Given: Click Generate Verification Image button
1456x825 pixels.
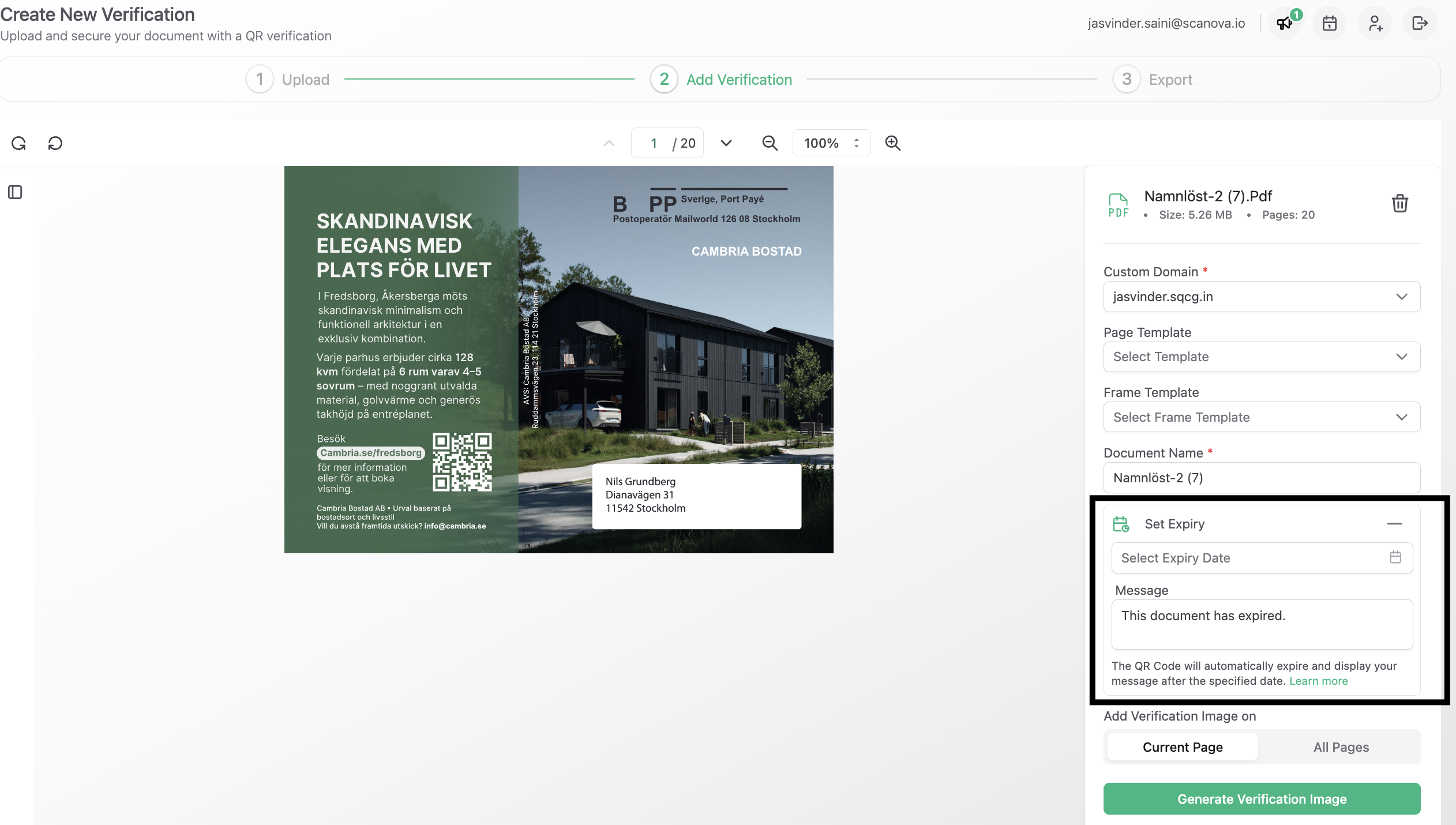Looking at the screenshot, I should tap(1262, 799).
